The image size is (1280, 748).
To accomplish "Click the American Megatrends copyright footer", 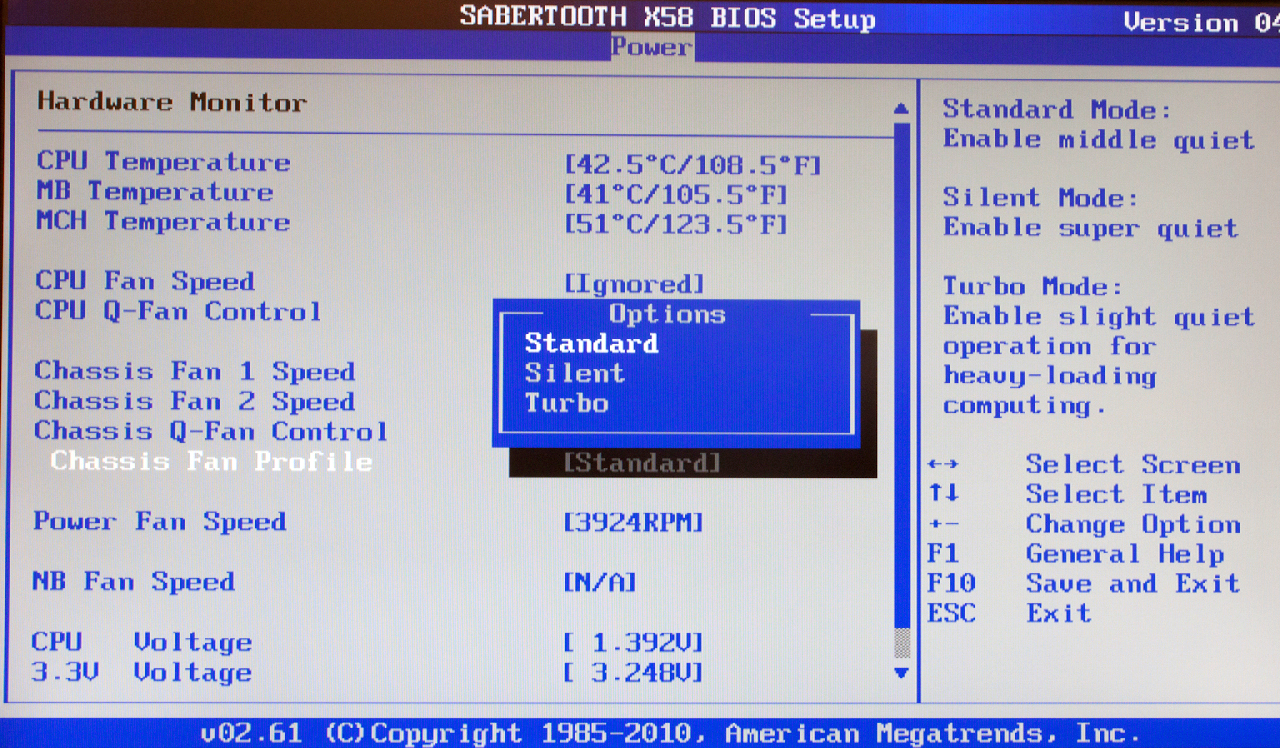I will [x=670, y=733].
